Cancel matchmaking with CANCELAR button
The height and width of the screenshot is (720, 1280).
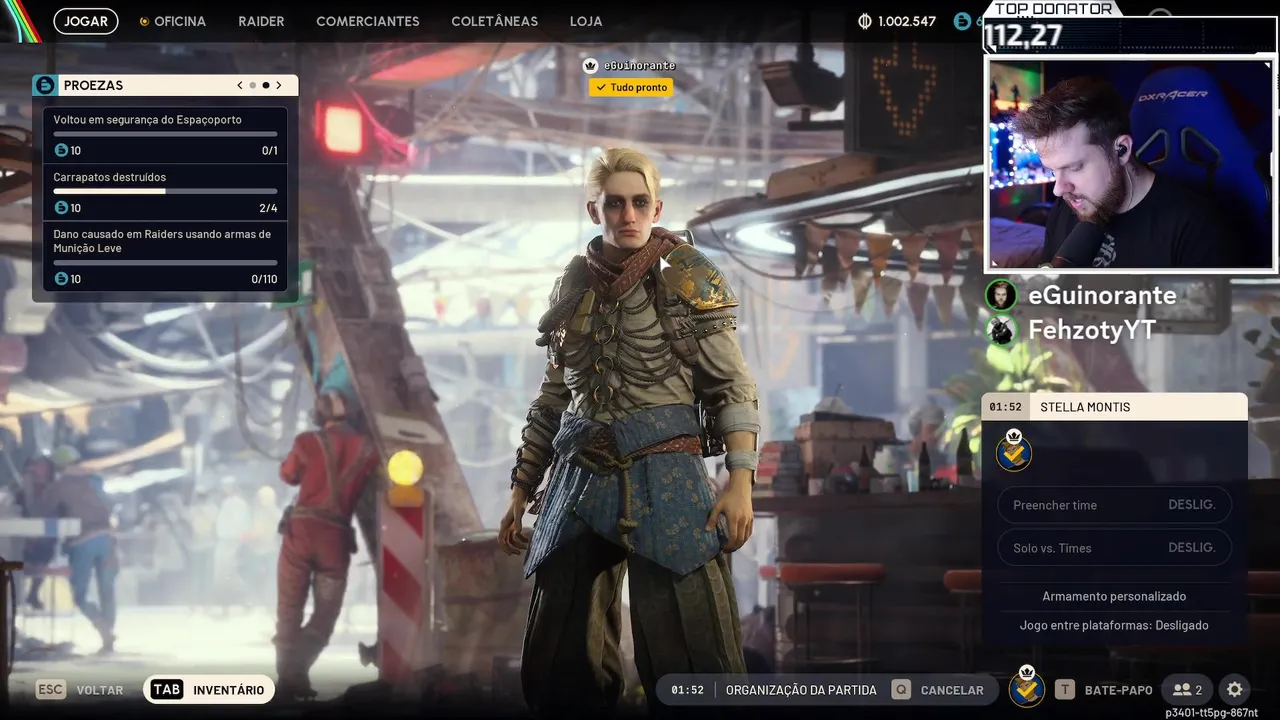940,690
